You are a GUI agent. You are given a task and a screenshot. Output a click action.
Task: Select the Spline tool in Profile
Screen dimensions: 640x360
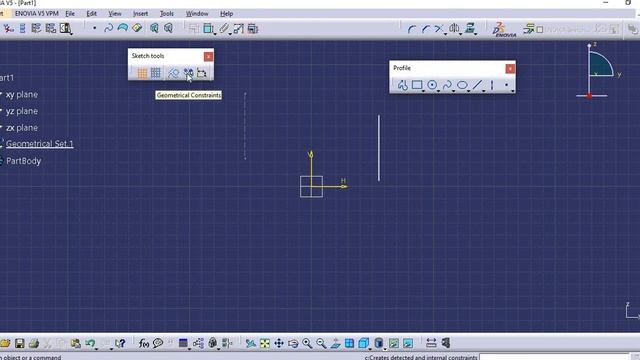tap(447, 85)
